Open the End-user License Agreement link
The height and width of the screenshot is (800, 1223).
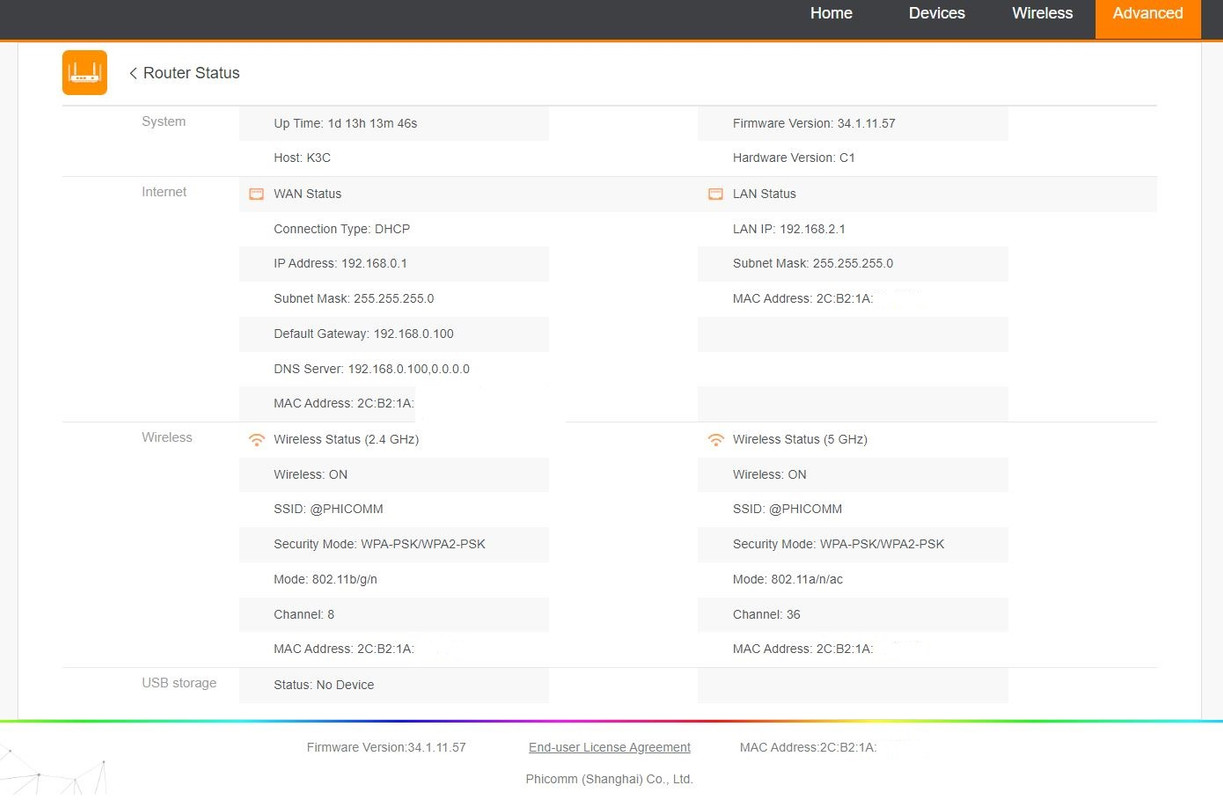point(610,747)
